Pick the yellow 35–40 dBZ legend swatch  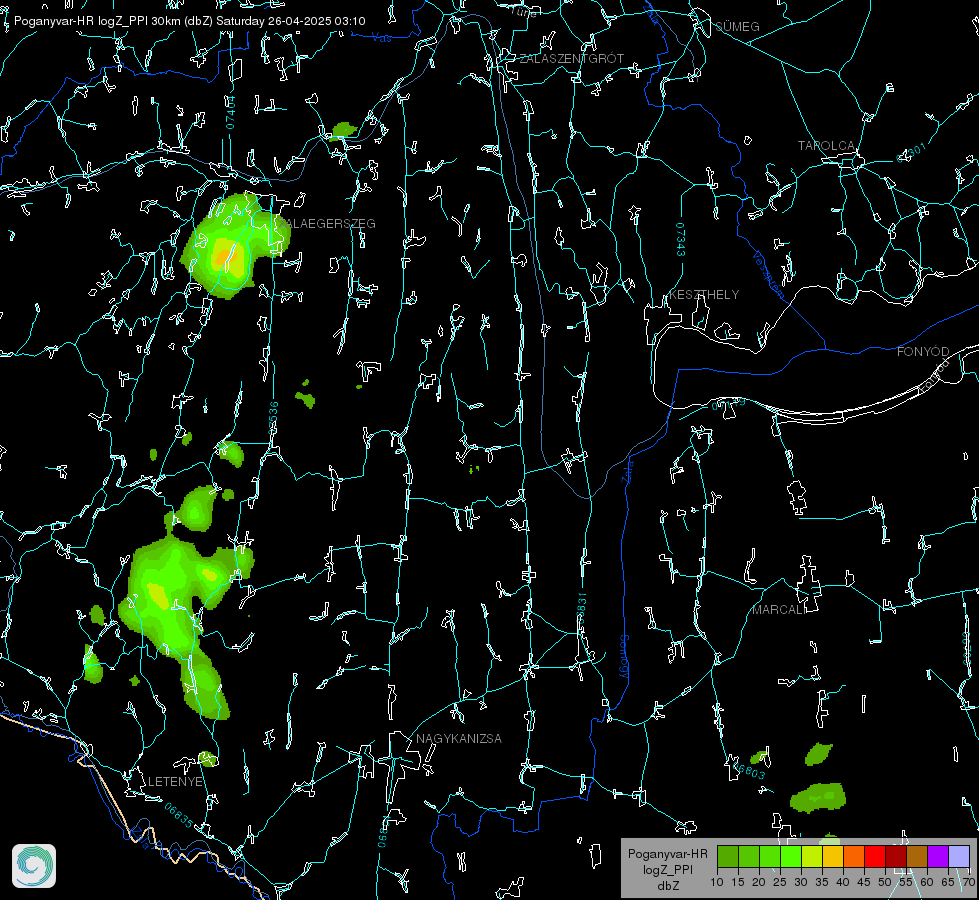(x=833, y=856)
